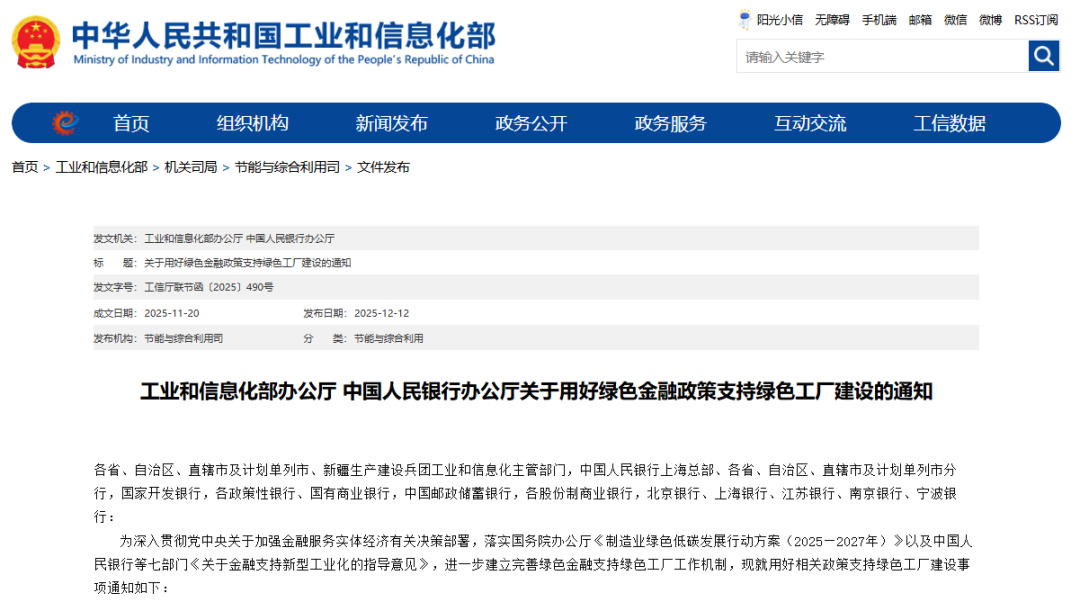Open 政务服务 in the navigation bar
Image resolution: width=1080 pixels, height=602 pixels.
pos(670,123)
